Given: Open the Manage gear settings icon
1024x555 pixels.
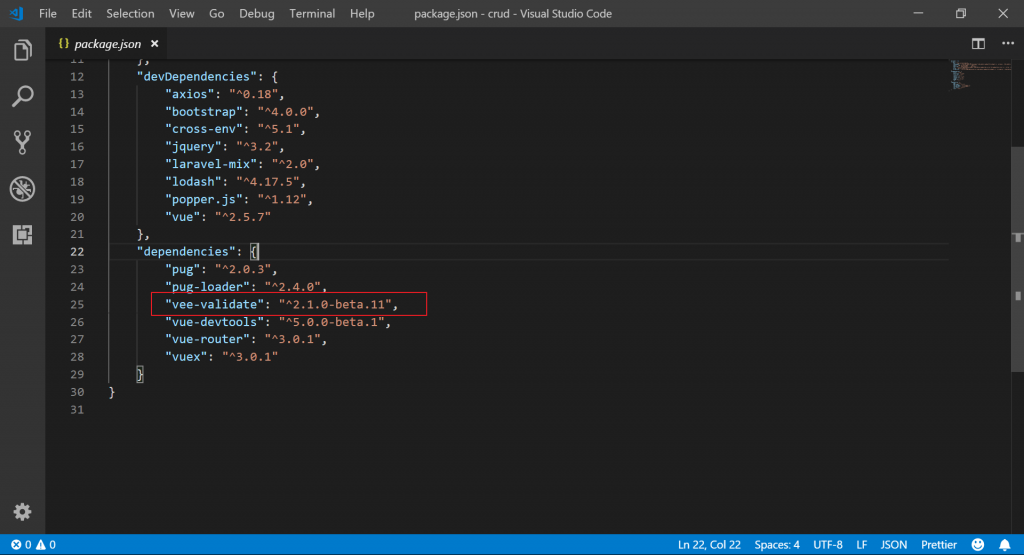Looking at the screenshot, I should (22, 511).
